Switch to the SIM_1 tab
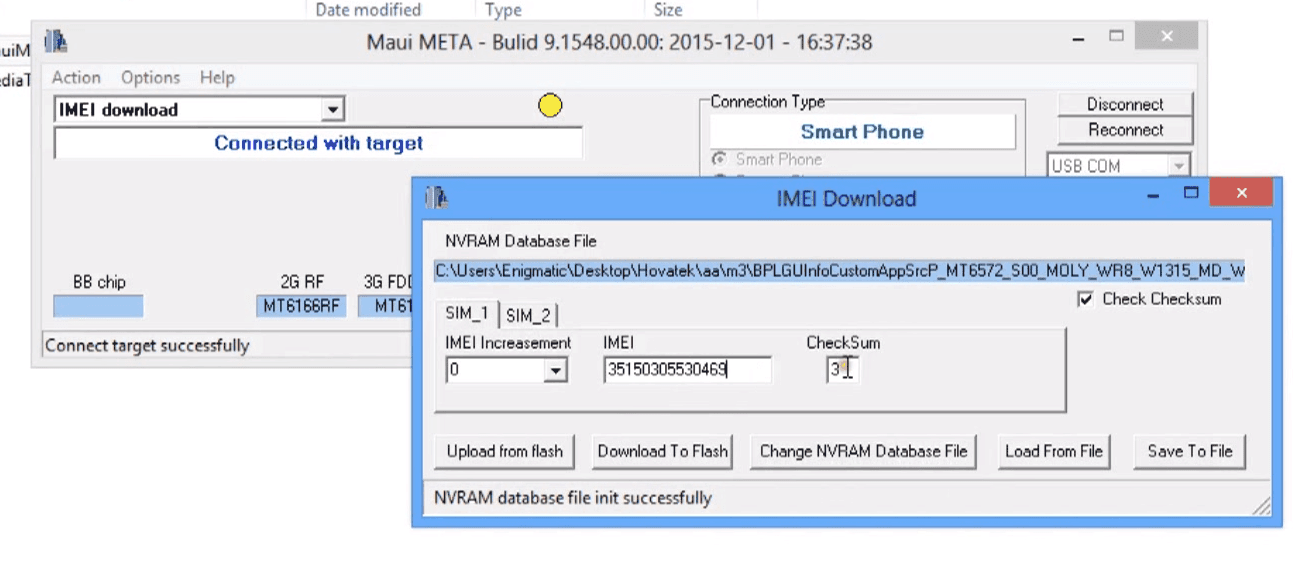1312x569 pixels. click(467, 314)
